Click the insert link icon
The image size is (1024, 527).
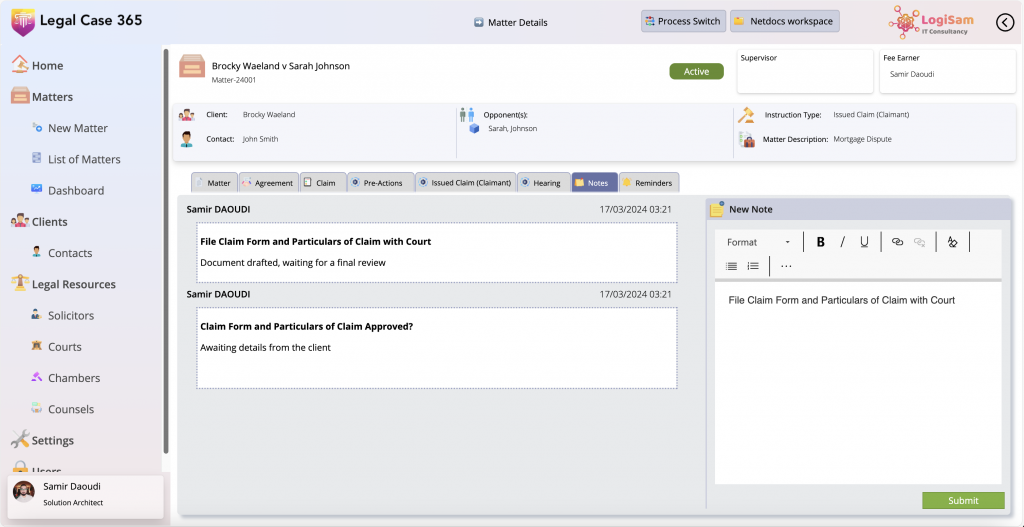[x=897, y=242]
